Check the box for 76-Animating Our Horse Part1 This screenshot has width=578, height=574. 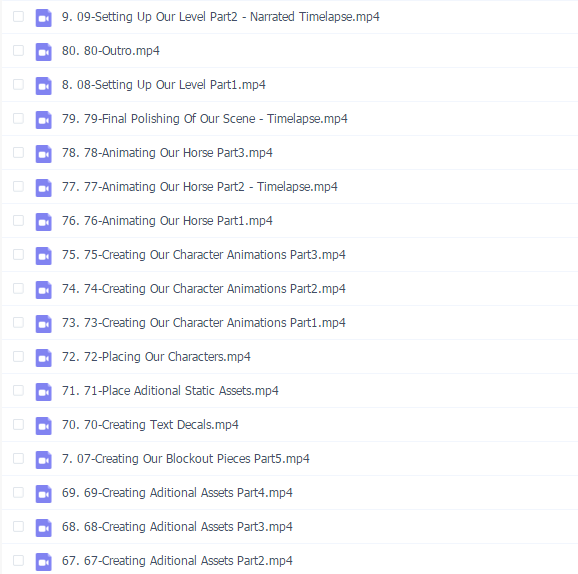[18, 220]
